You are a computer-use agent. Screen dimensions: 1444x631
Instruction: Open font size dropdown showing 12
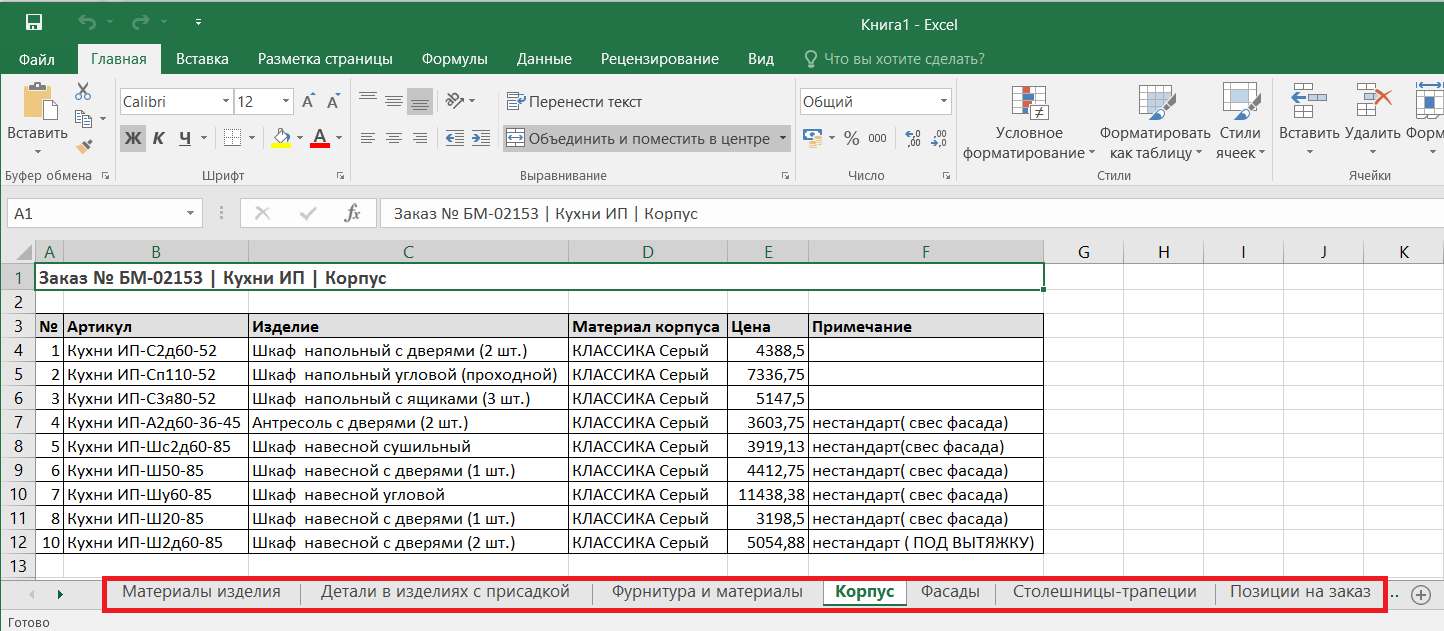(264, 102)
